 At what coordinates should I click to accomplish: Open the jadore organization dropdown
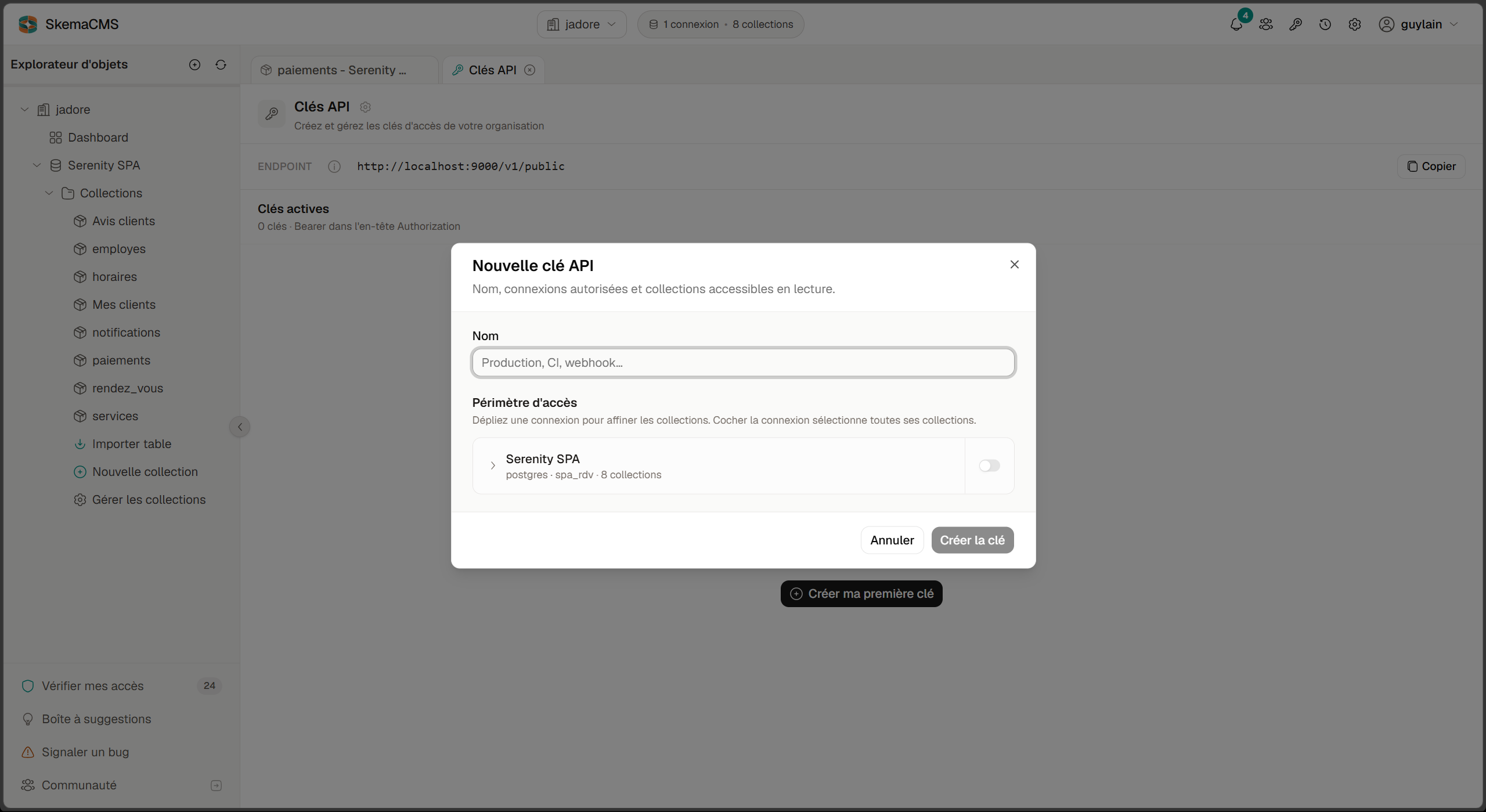pyautogui.click(x=582, y=24)
